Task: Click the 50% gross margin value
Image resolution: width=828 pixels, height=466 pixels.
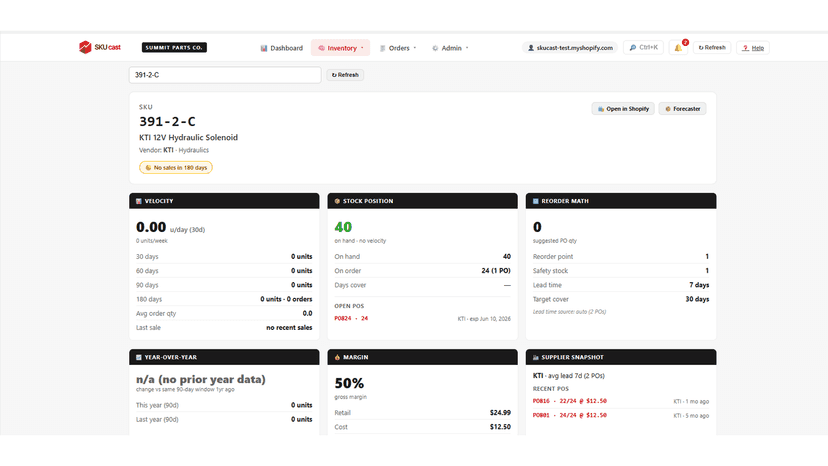Action: tap(349, 383)
